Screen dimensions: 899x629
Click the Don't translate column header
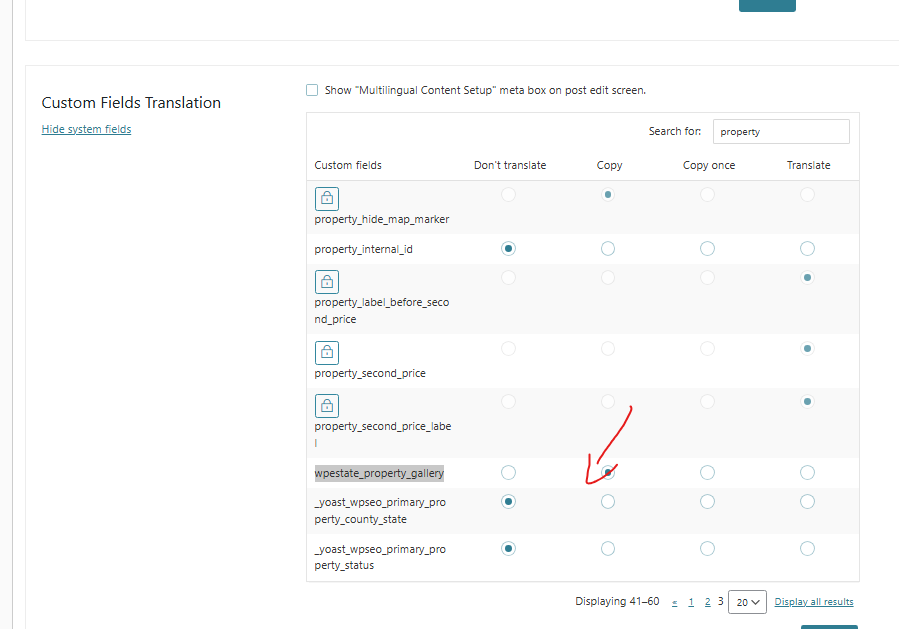point(510,165)
